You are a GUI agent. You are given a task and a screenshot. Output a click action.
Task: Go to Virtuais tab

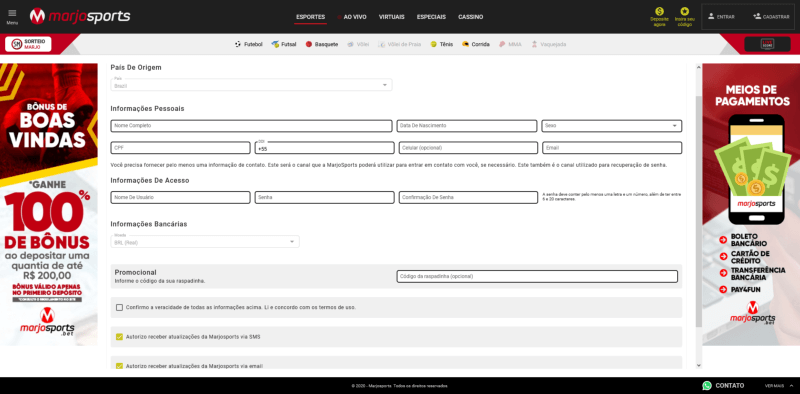[391, 17]
